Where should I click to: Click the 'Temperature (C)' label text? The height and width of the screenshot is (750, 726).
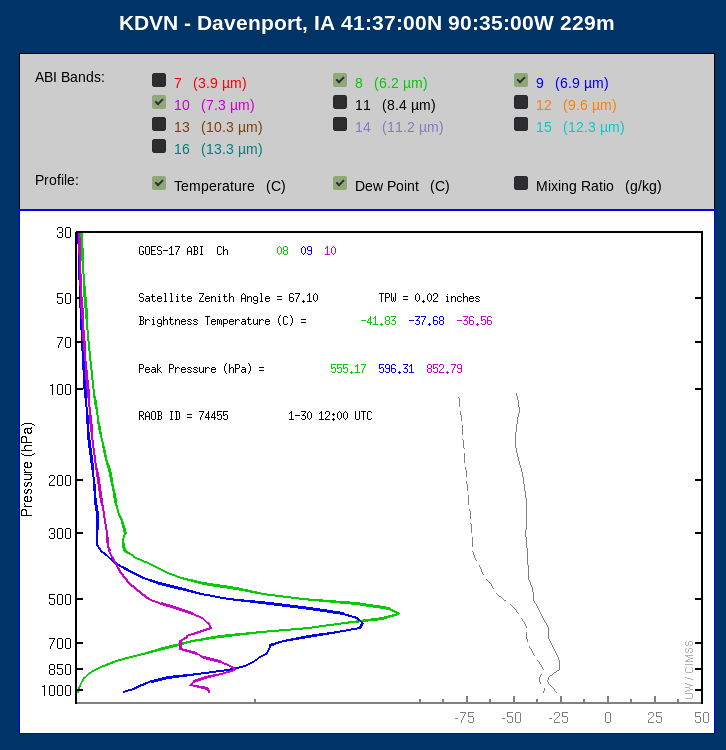(230, 186)
